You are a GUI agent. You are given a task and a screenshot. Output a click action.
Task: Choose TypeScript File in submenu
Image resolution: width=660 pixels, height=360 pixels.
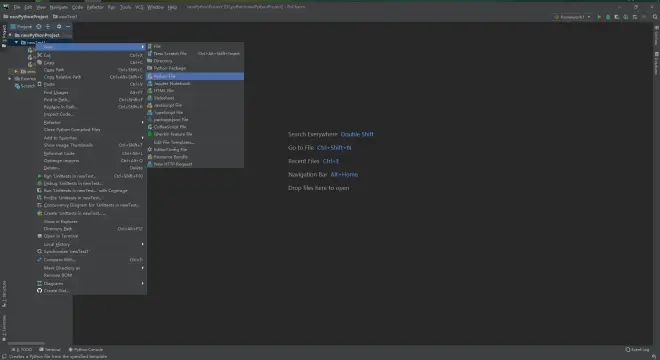point(195,112)
